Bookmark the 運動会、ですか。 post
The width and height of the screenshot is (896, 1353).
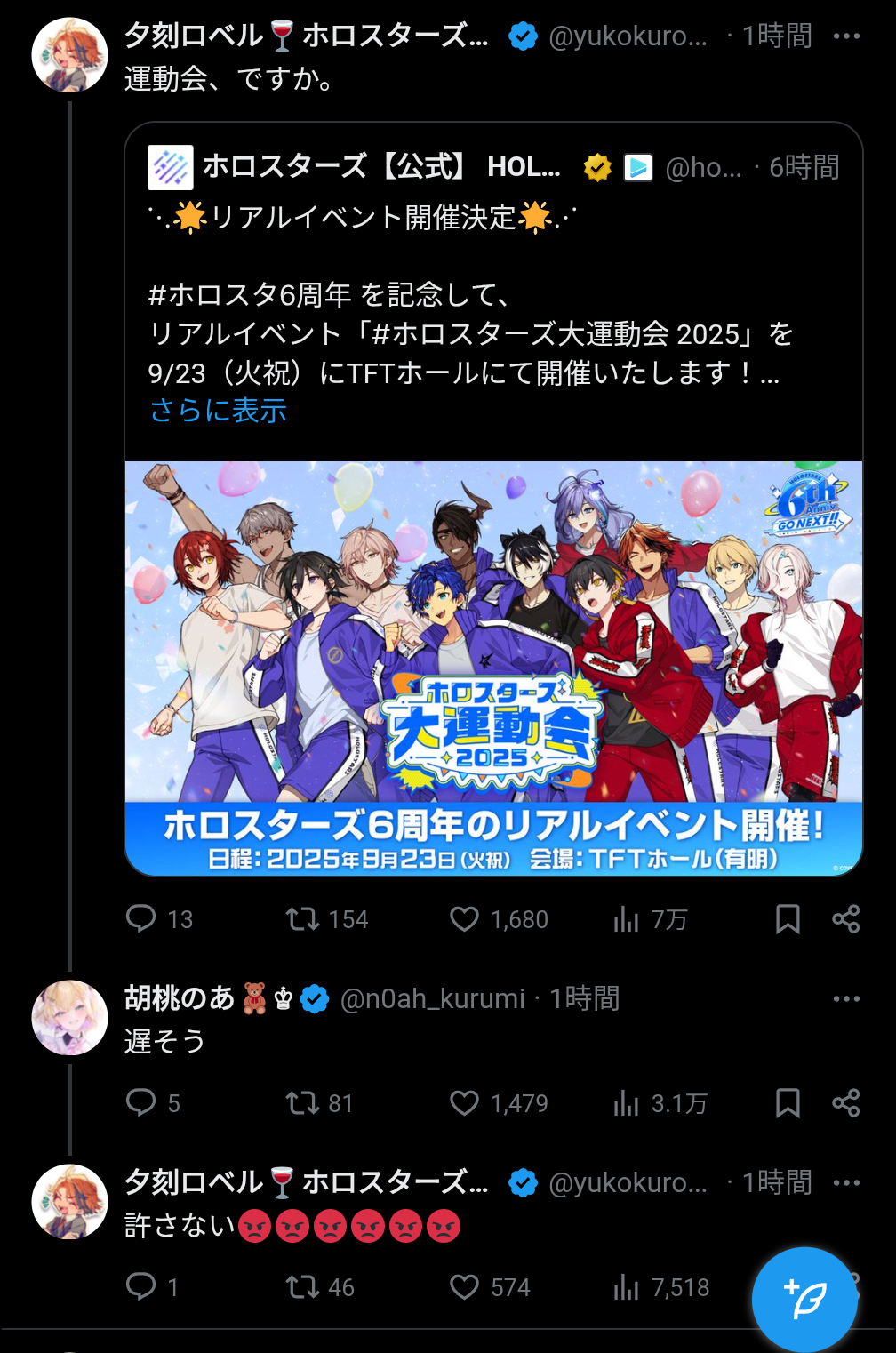[788, 918]
